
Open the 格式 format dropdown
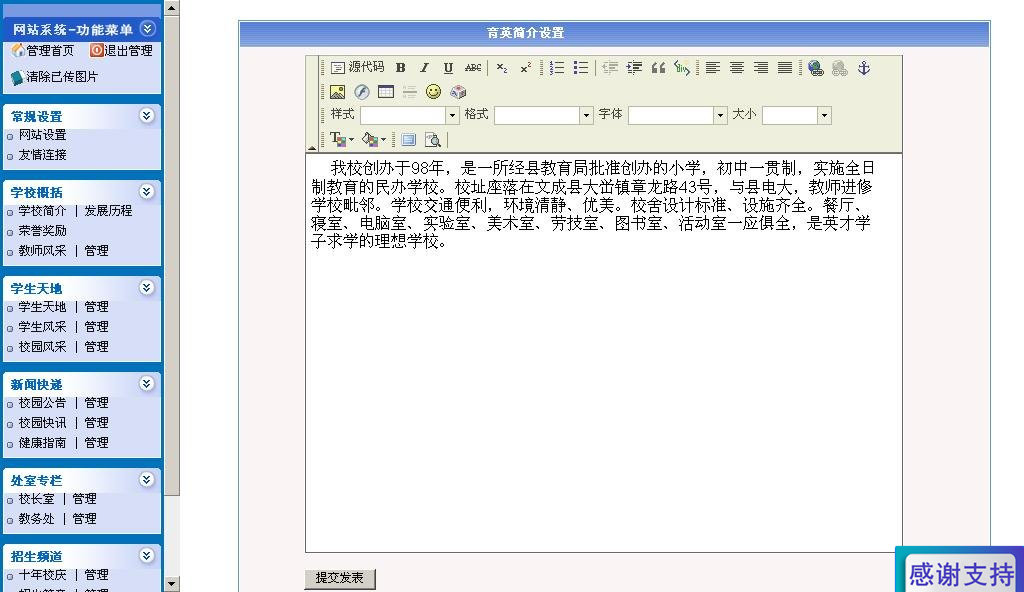pos(586,116)
